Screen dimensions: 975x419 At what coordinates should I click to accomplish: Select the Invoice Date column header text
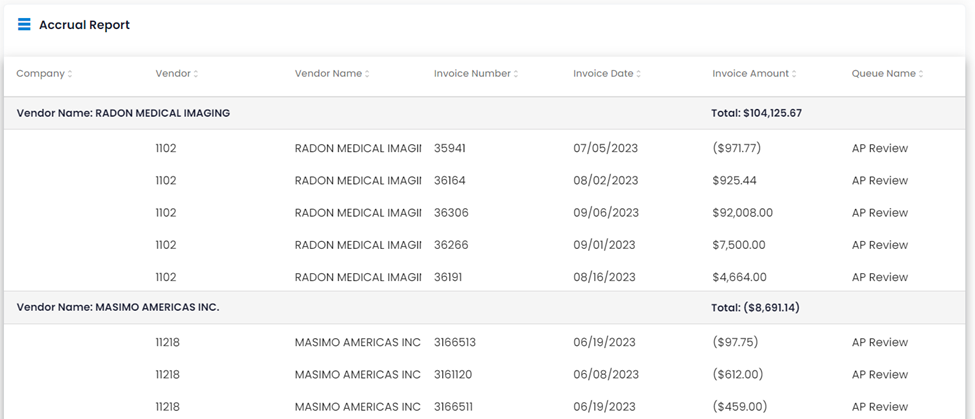coord(603,73)
